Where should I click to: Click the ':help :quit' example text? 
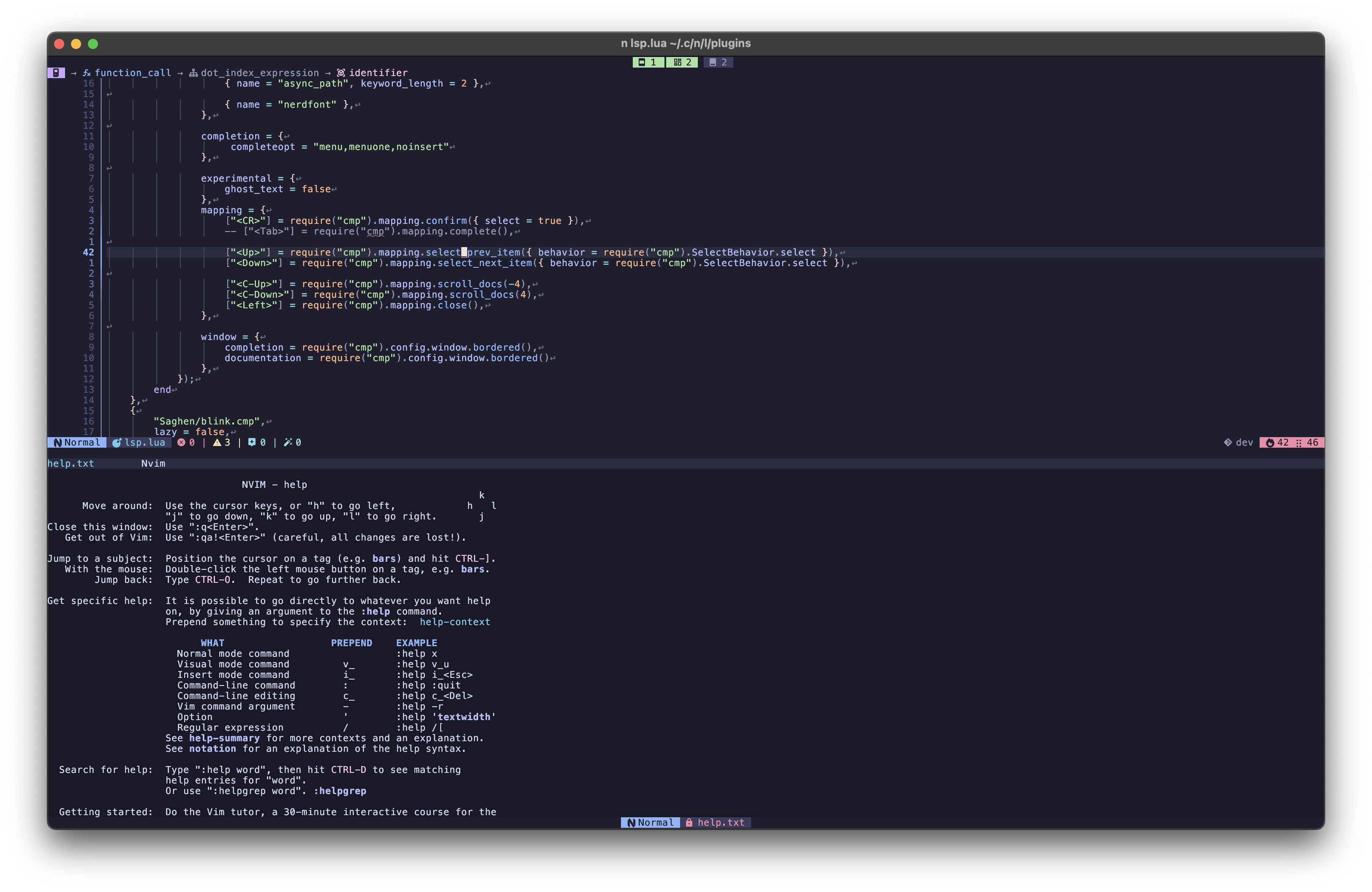[428, 685]
